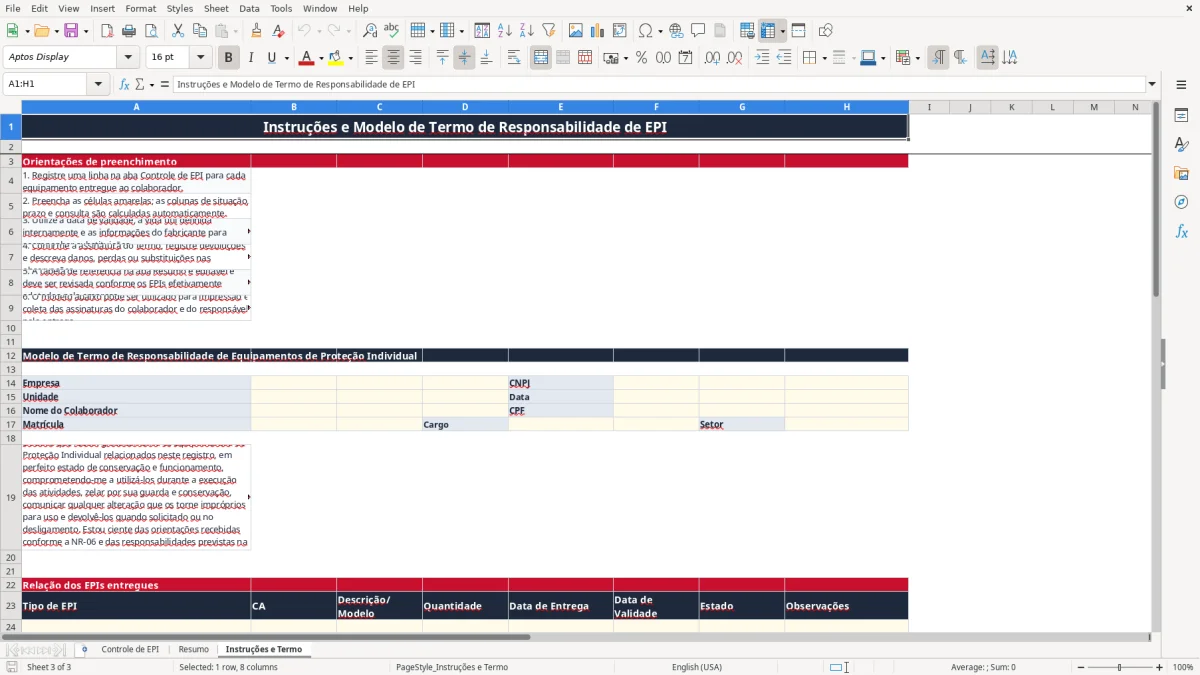Click the Insert Comment icon

[698, 31]
